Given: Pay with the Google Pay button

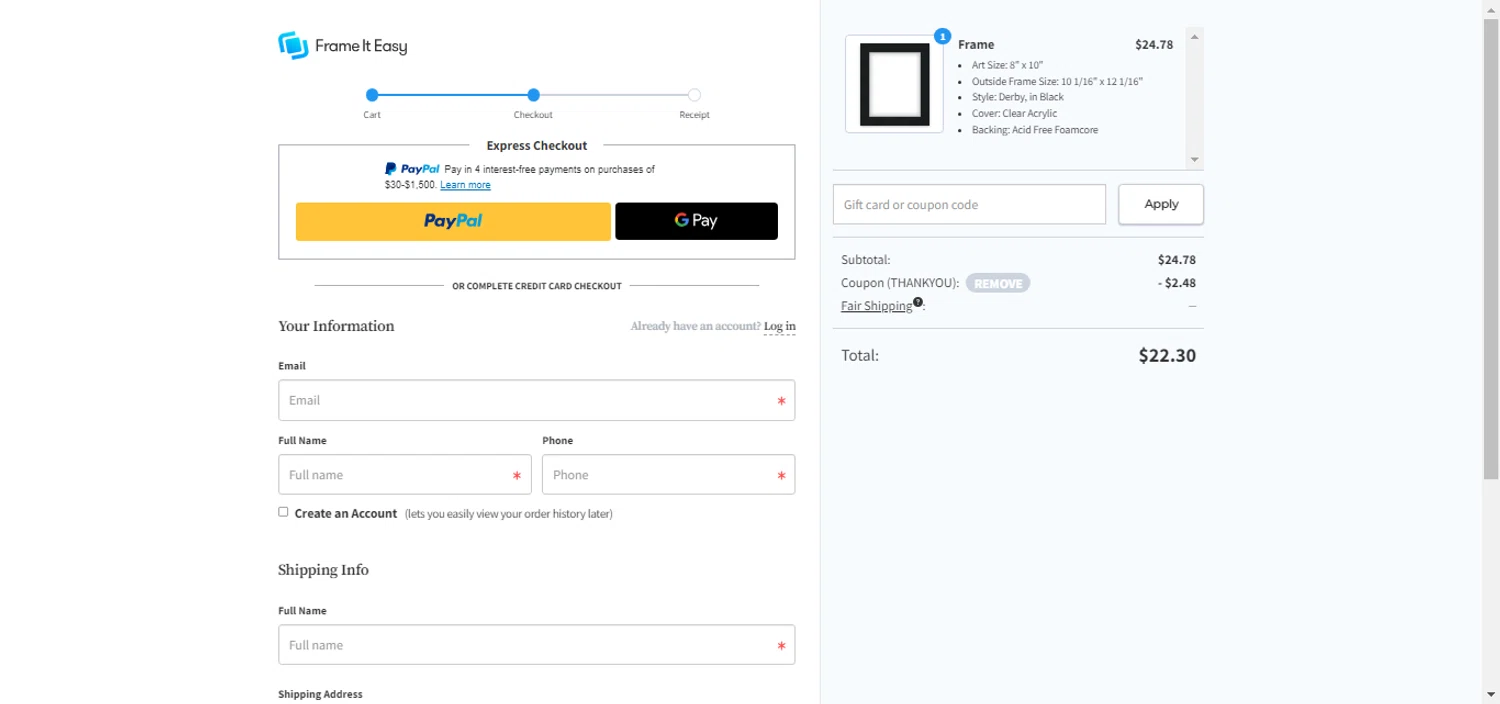Looking at the screenshot, I should (696, 221).
